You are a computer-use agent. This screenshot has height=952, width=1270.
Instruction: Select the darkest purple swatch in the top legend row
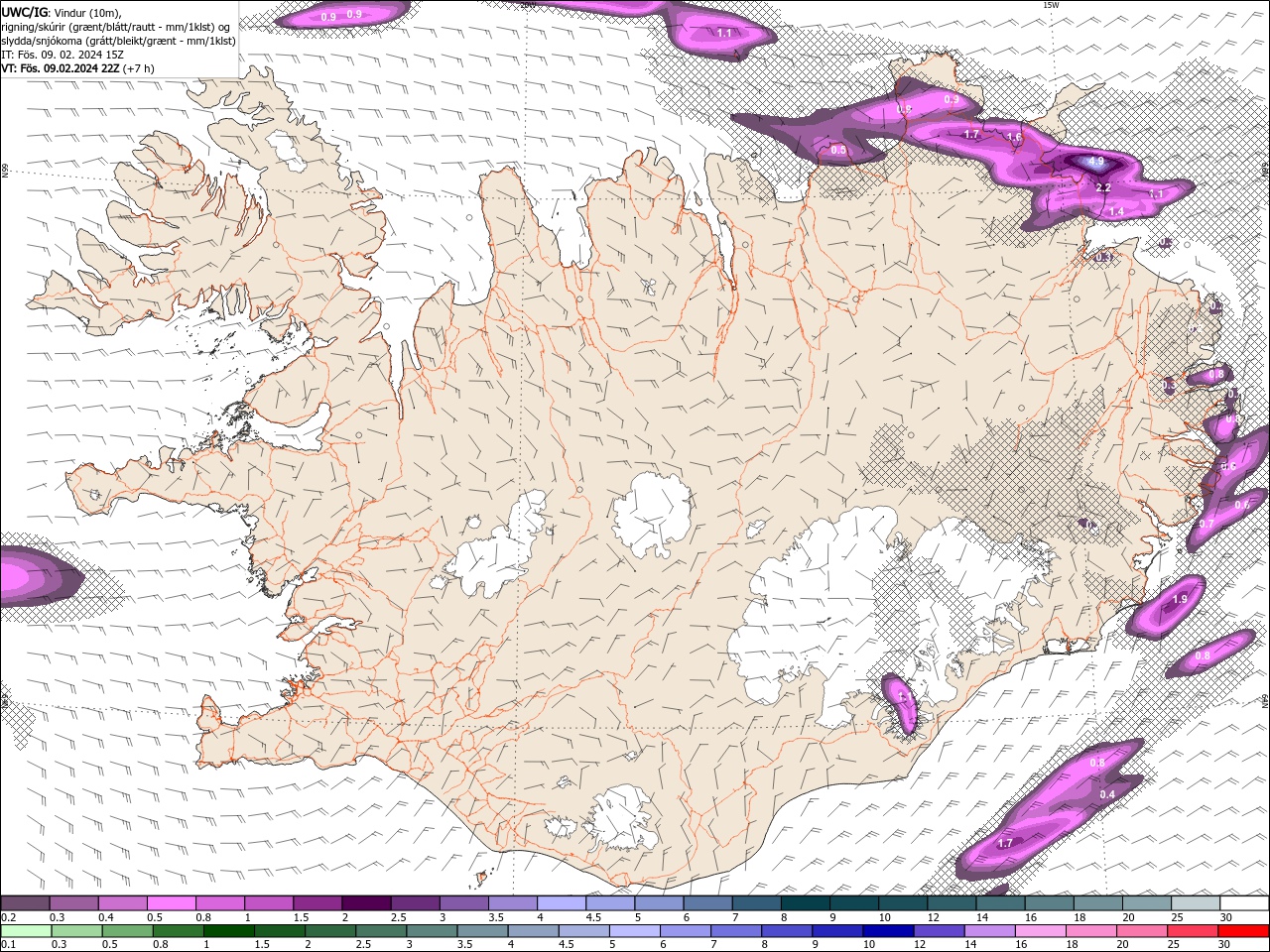(365, 902)
